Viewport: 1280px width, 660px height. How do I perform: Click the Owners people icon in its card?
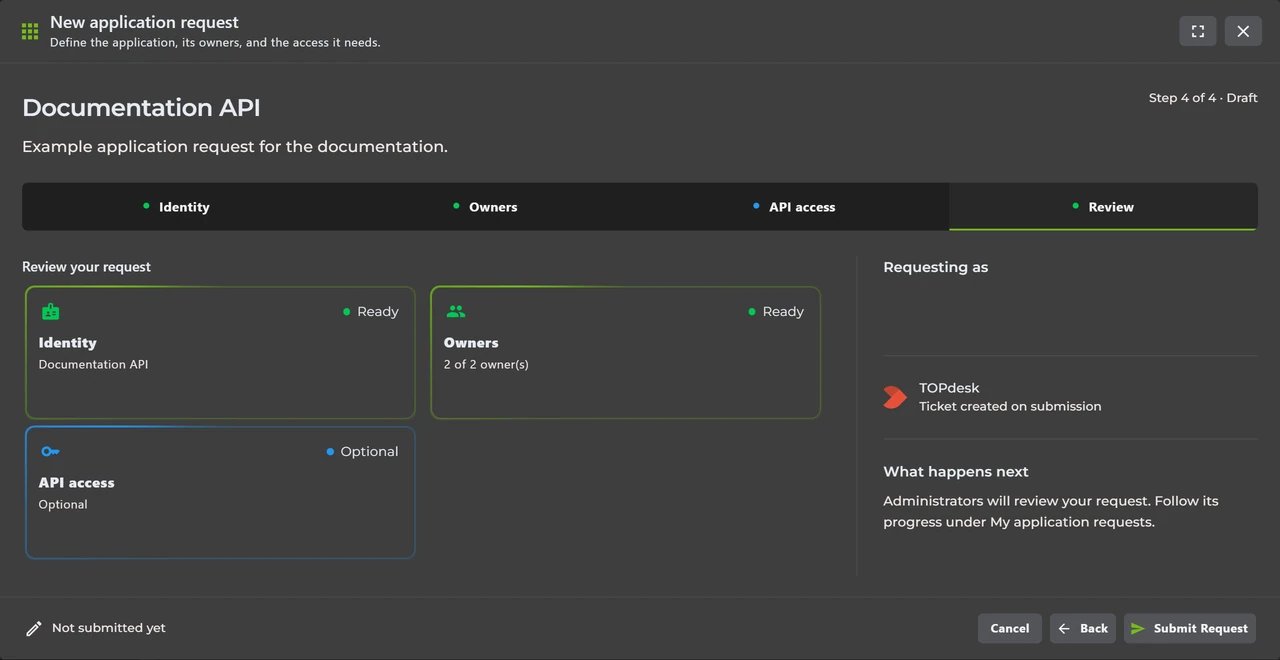point(456,312)
